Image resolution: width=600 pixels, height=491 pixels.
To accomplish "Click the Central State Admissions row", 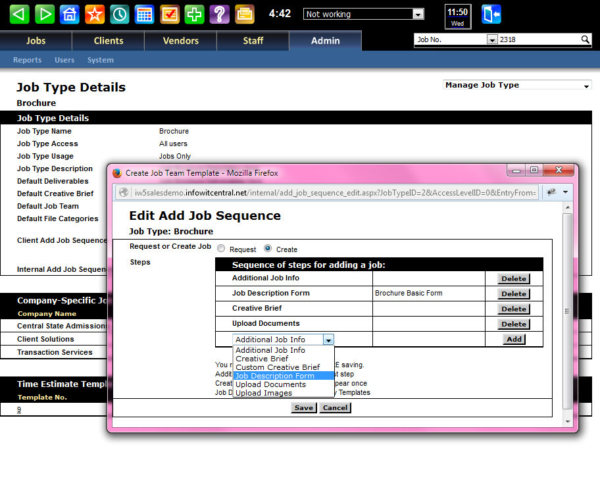I will click(61, 326).
